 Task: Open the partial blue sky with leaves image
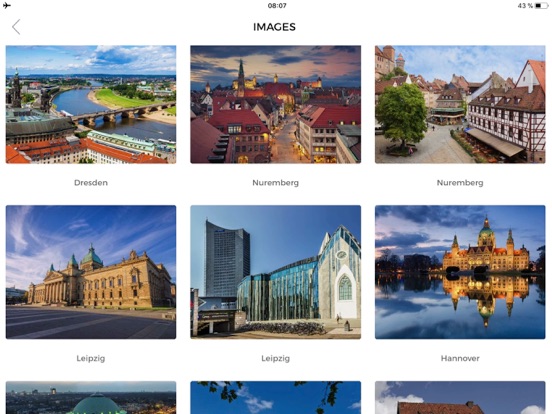(x=276, y=397)
